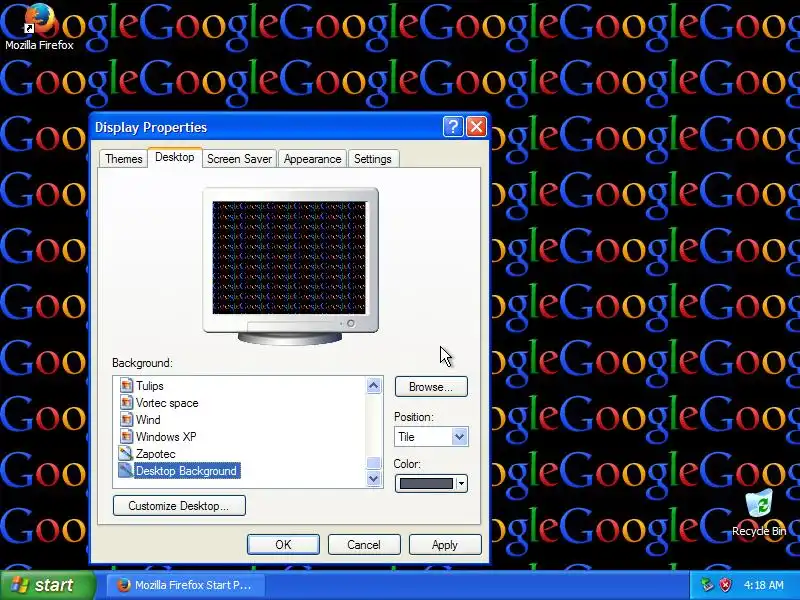Select the Windows XP background entry
800x600 pixels.
(166, 437)
